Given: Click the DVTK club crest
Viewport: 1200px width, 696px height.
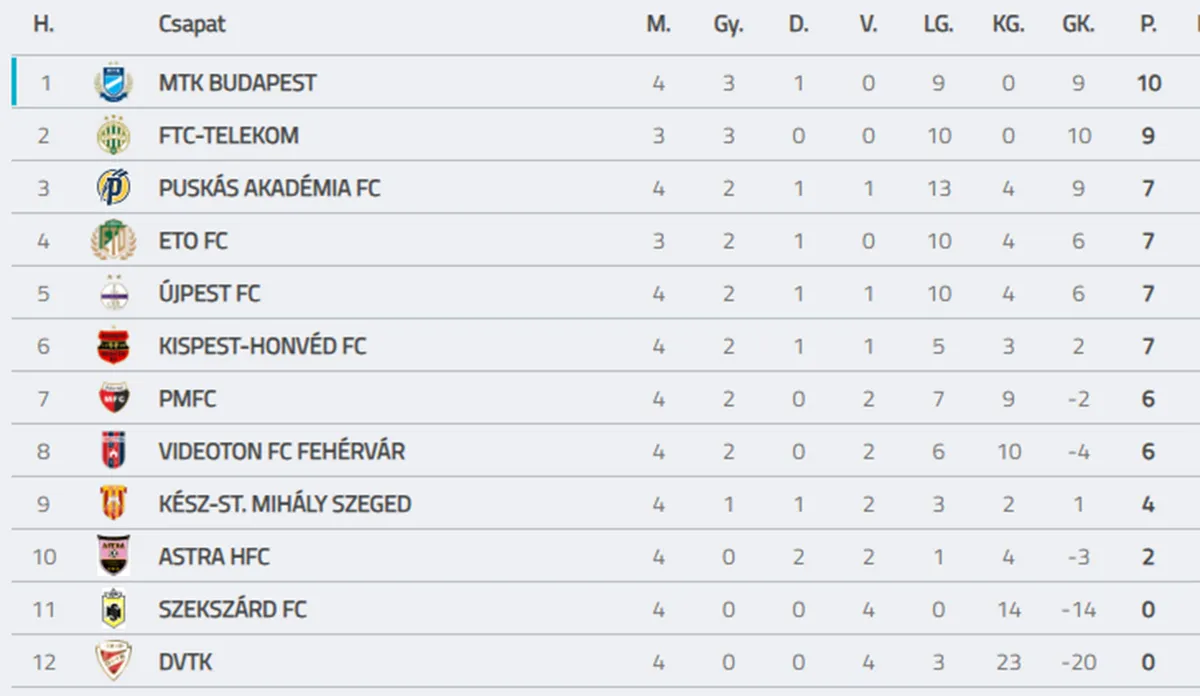Looking at the screenshot, I should click(113, 661).
